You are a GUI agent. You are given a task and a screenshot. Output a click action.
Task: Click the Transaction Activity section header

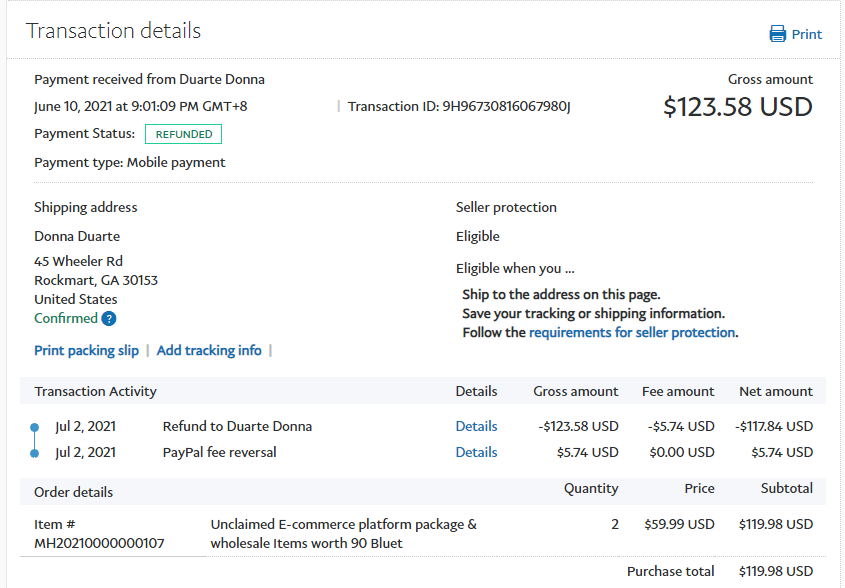[x=95, y=391]
